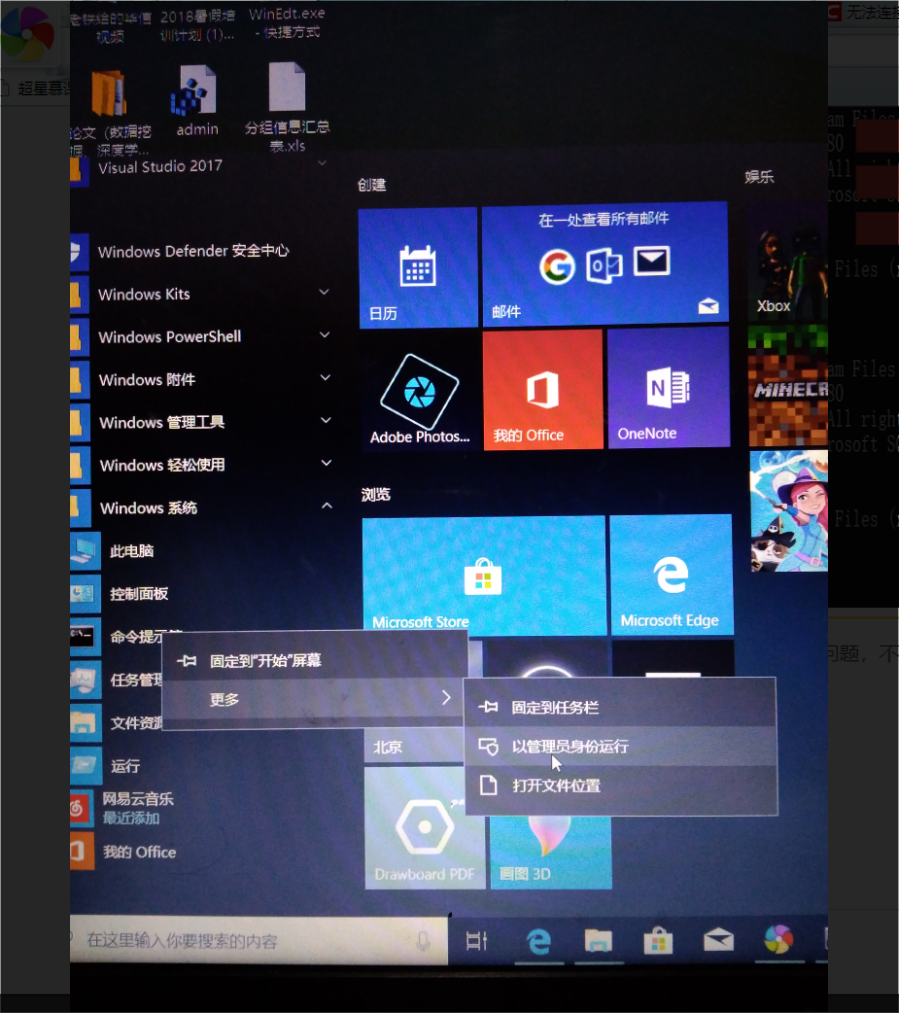The width and height of the screenshot is (899, 1013).
Task: Expand the Windows PowerShell folder chevron
Action: tap(325, 335)
